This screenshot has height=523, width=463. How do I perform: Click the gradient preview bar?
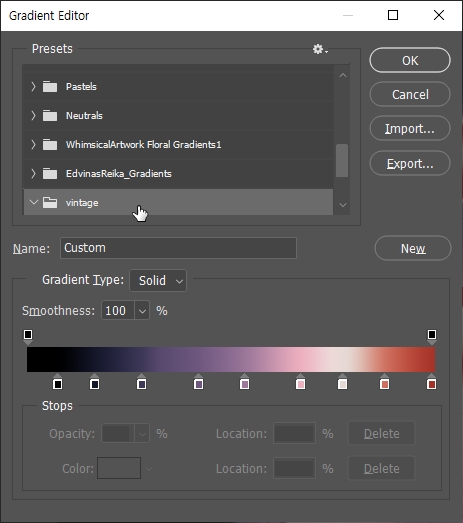pos(231,360)
